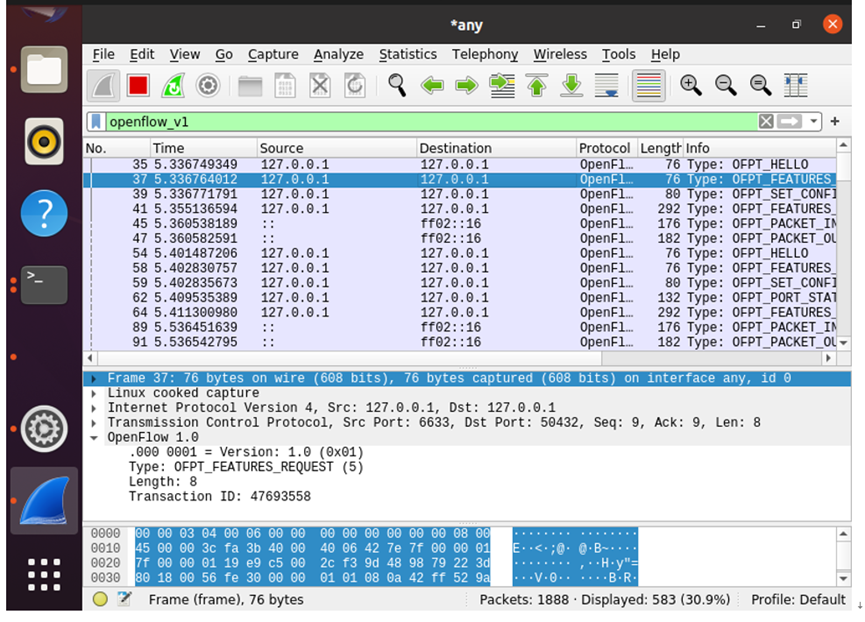Show applications grid in dock

[44, 575]
